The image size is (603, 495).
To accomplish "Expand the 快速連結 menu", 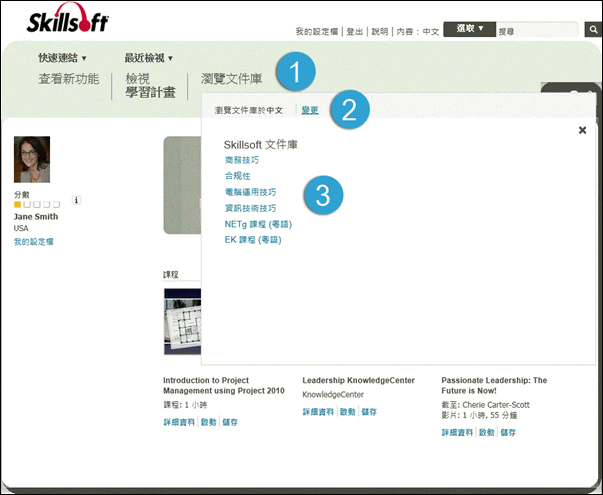I will coord(62,58).
